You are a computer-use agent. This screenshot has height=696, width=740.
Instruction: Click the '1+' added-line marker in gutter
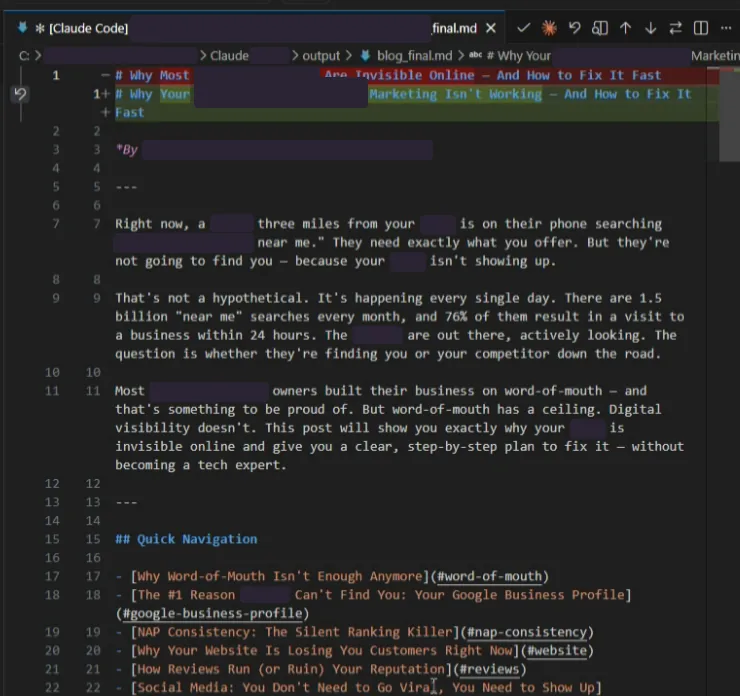[x=101, y=94]
